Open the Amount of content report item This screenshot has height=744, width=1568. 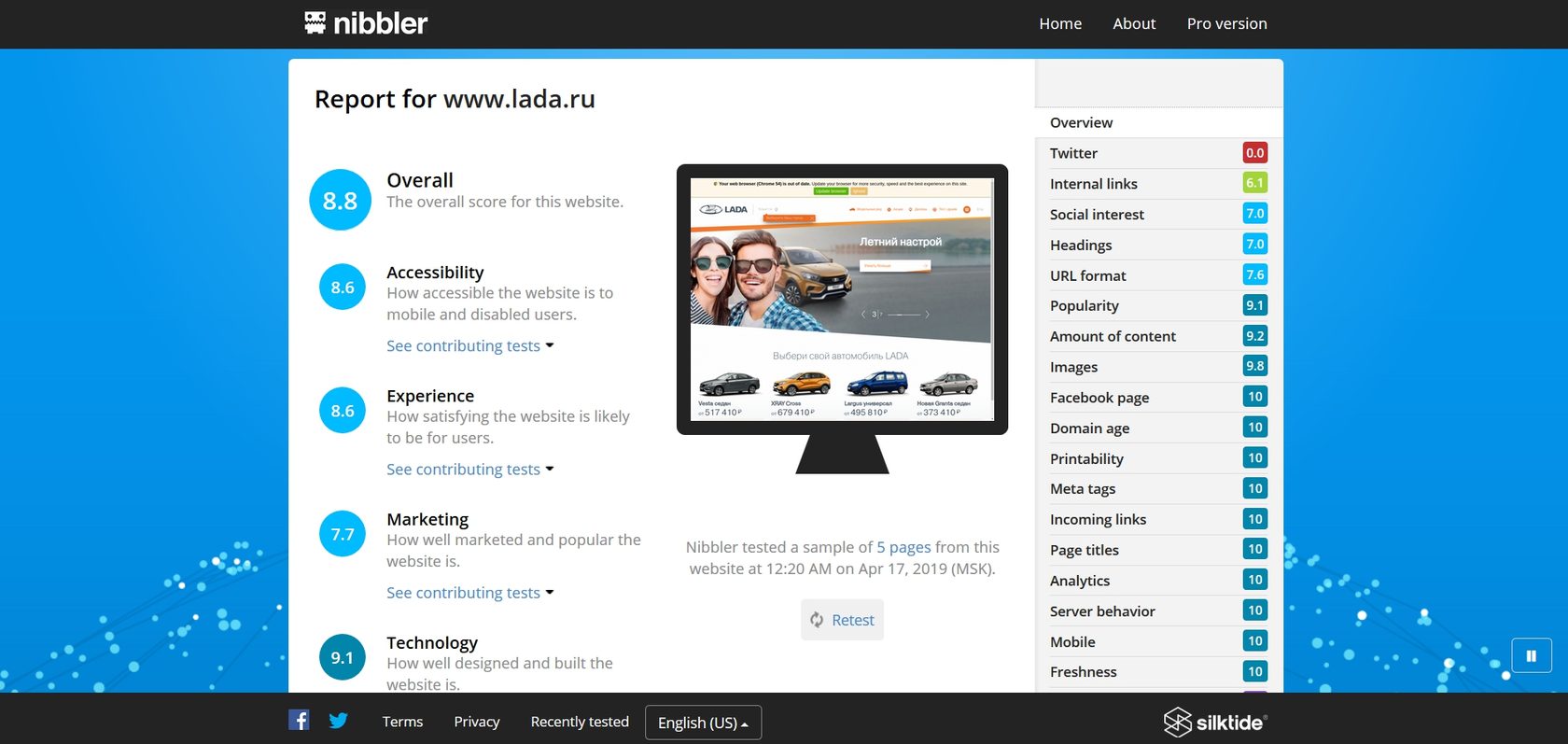tap(1159, 336)
